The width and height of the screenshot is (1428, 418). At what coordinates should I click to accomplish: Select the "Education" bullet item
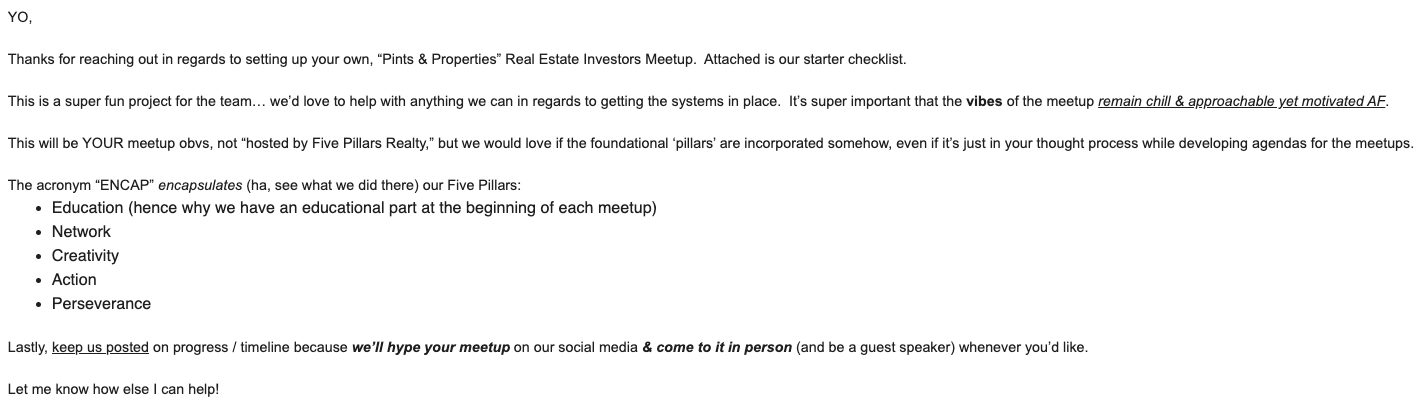tap(354, 208)
